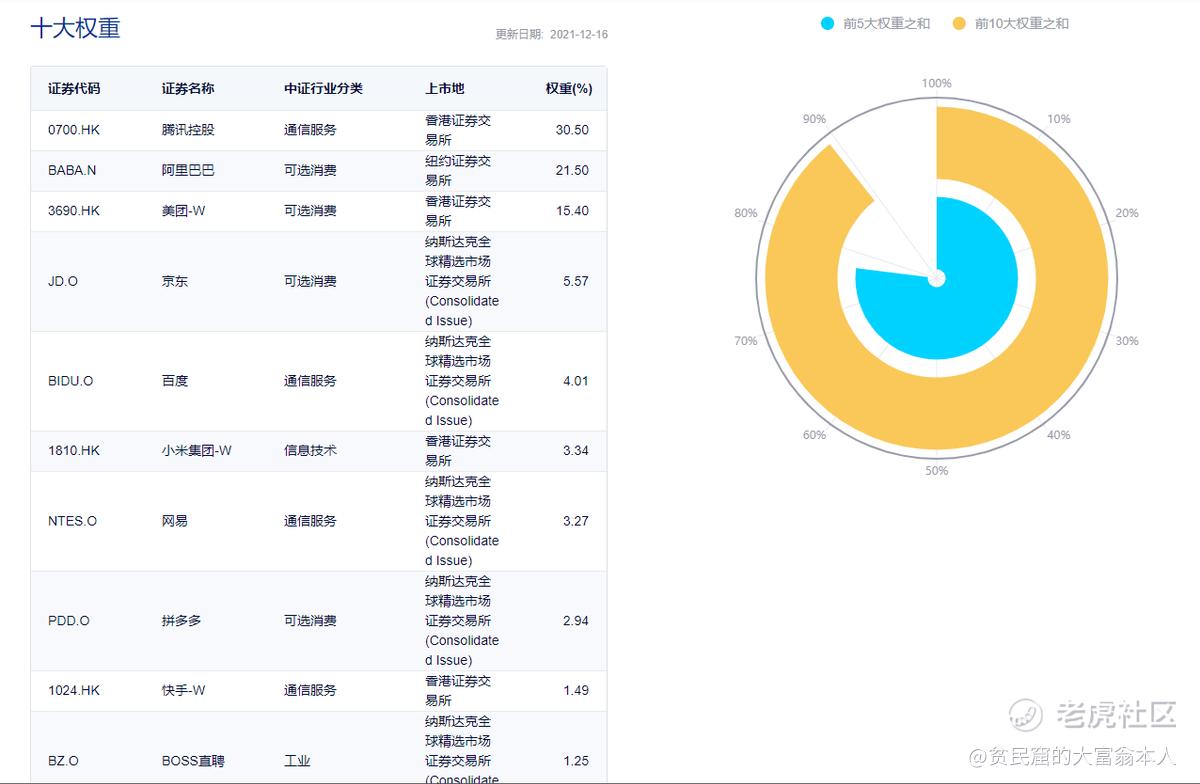Click the 小米集团-W security name
This screenshot has width=1200, height=784.
pyautogui.click(x=197, y=451)
